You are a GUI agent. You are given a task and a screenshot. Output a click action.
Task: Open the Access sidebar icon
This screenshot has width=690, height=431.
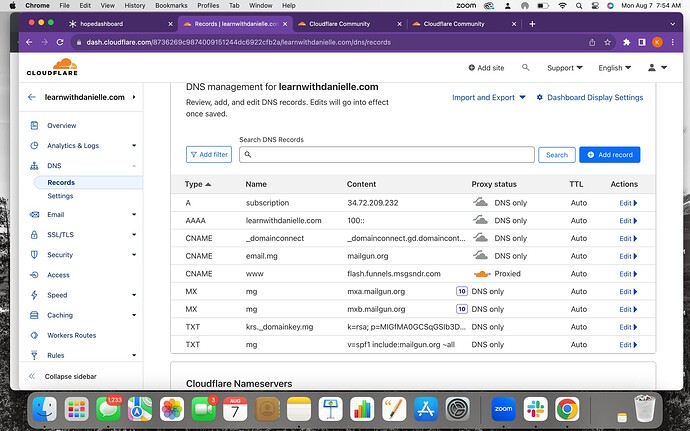tap(34, 275)
